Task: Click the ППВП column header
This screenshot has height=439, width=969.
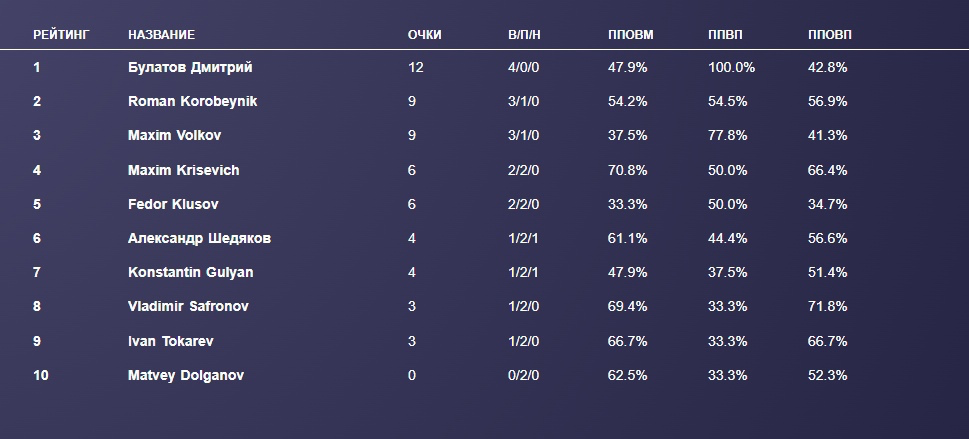Action: 725,35
